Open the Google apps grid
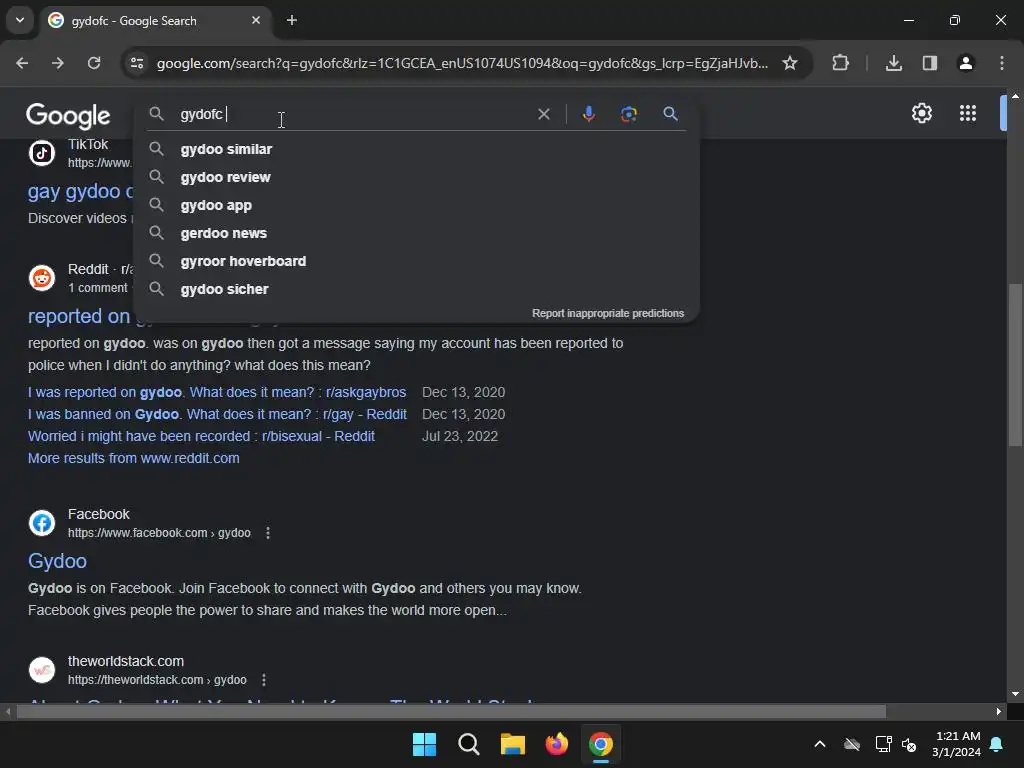 pos(968,113)
